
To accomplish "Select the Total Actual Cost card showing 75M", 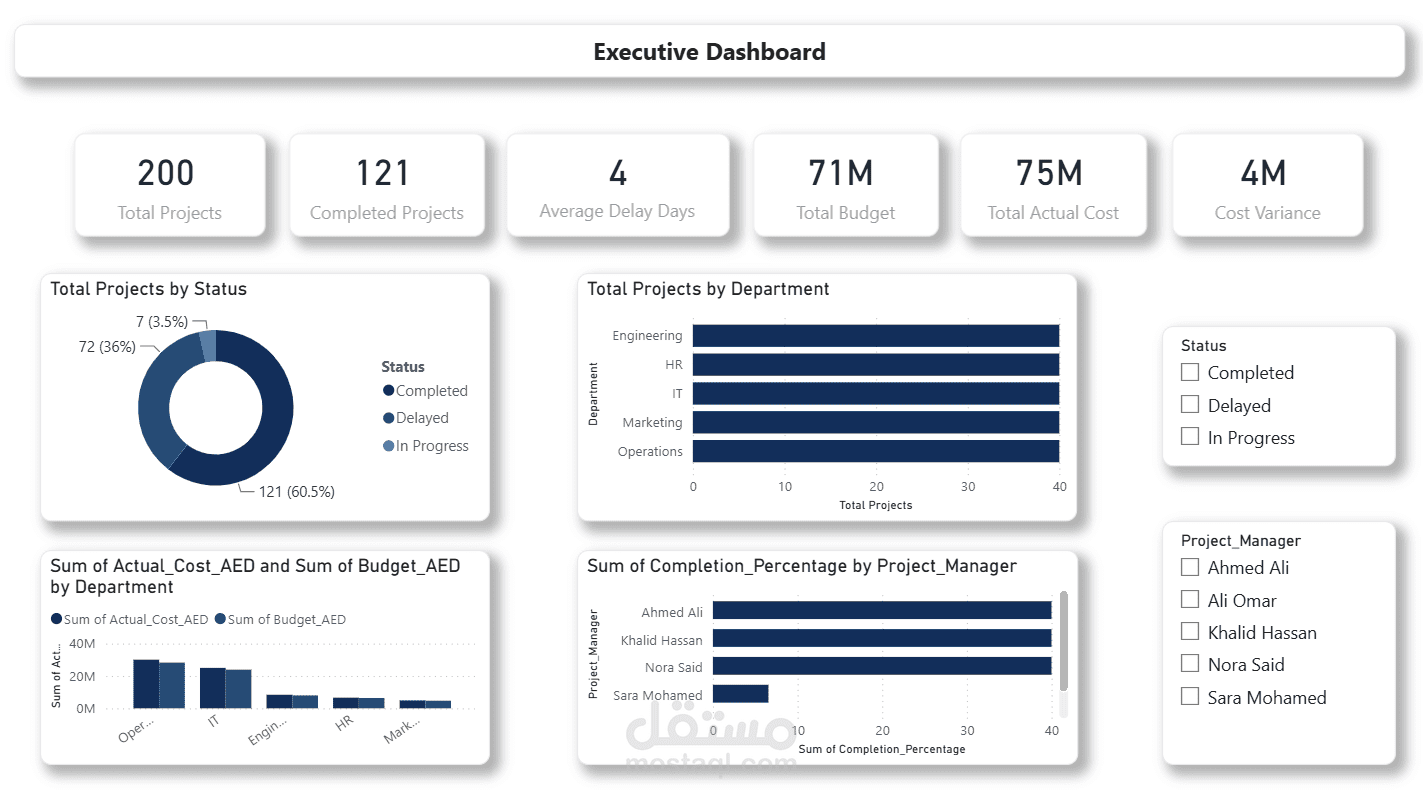I will point(1053,186).
